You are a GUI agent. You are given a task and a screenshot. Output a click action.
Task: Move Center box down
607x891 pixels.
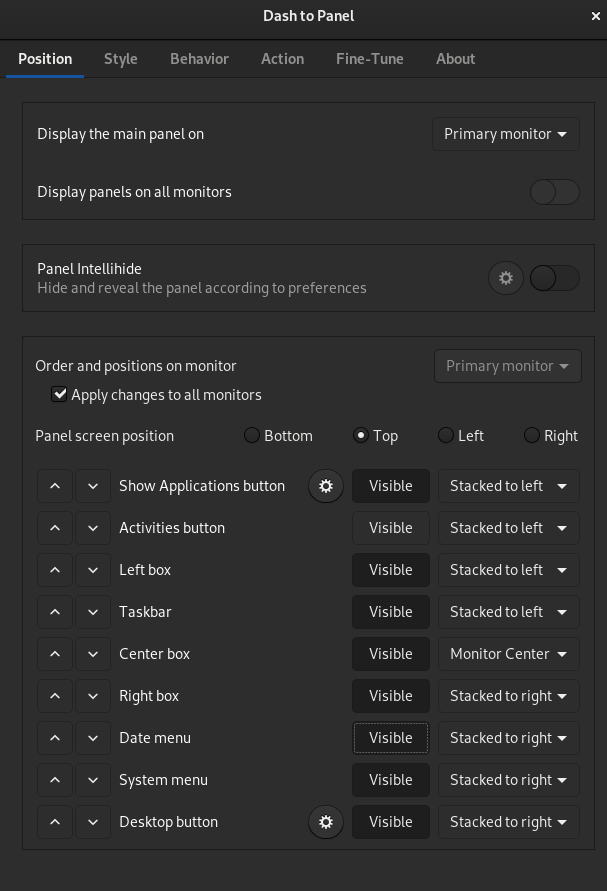point(93,654)
